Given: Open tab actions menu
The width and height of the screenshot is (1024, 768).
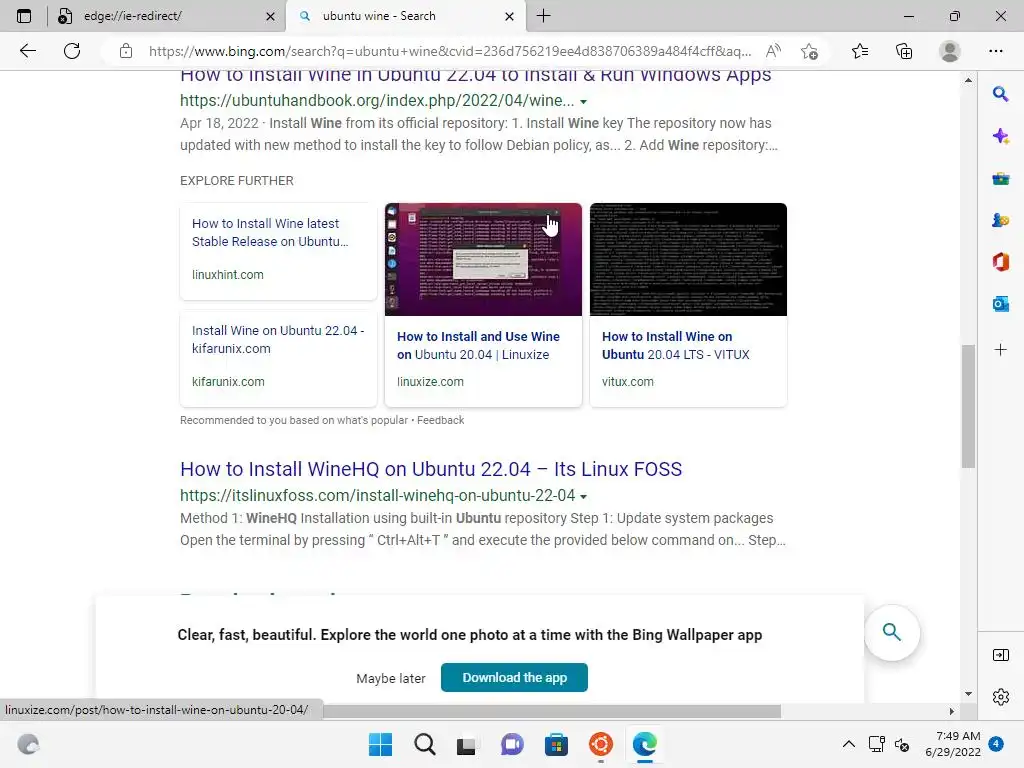Looking at the screenshot, I should pyautogui.click(x=24, y=16).
